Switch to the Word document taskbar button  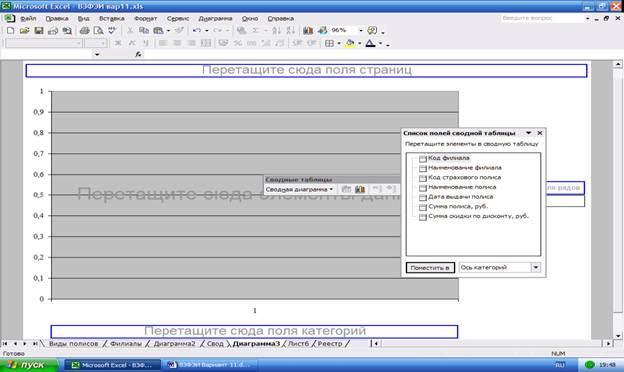[x=211, y=365]
